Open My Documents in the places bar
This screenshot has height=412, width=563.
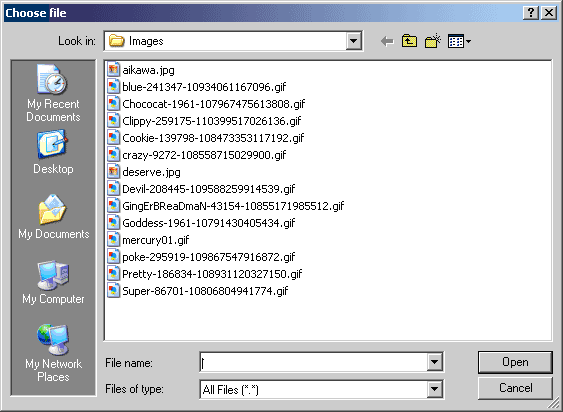tap(53, 217)
